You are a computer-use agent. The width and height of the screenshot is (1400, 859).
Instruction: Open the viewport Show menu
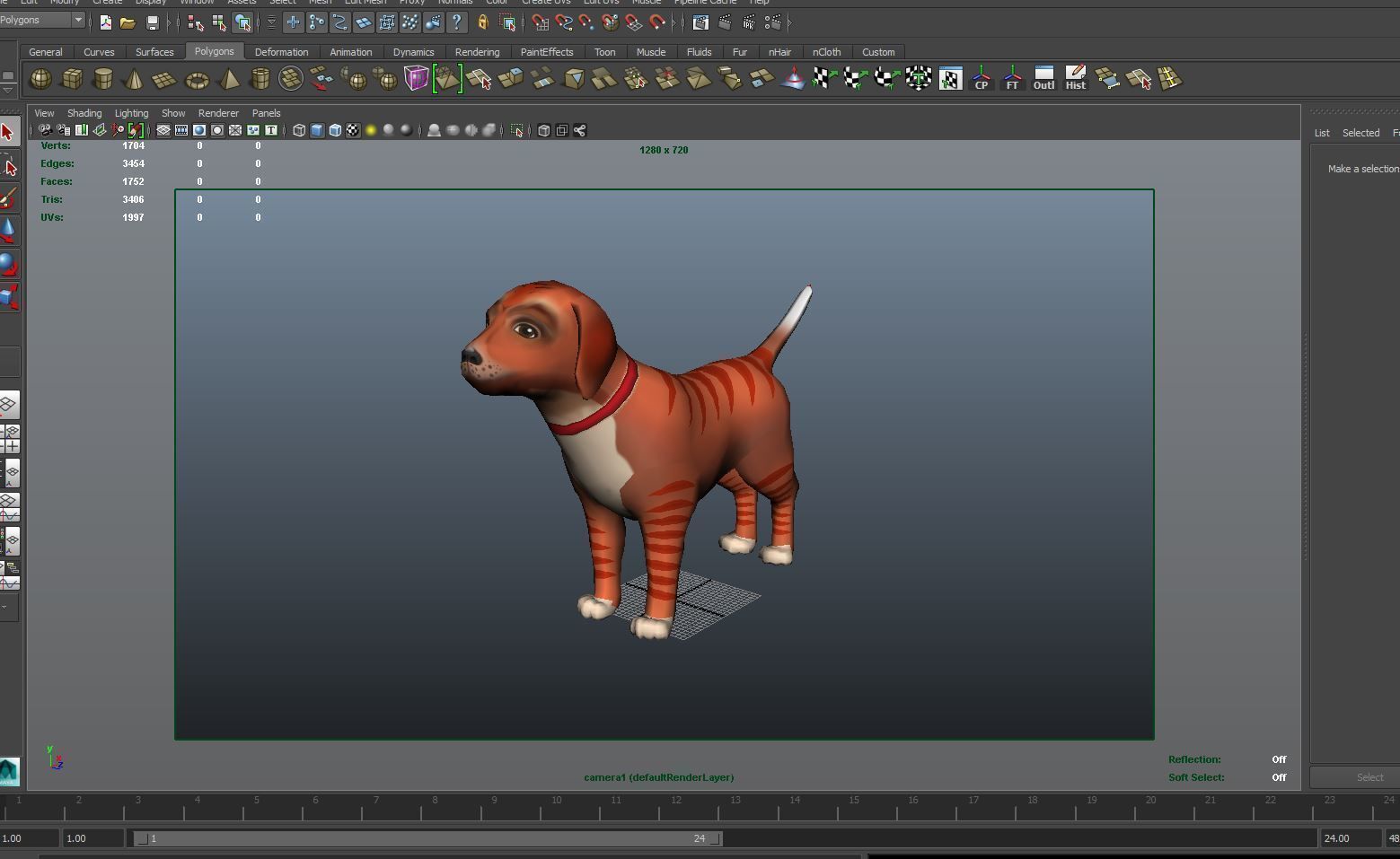(x=173, y=113)
